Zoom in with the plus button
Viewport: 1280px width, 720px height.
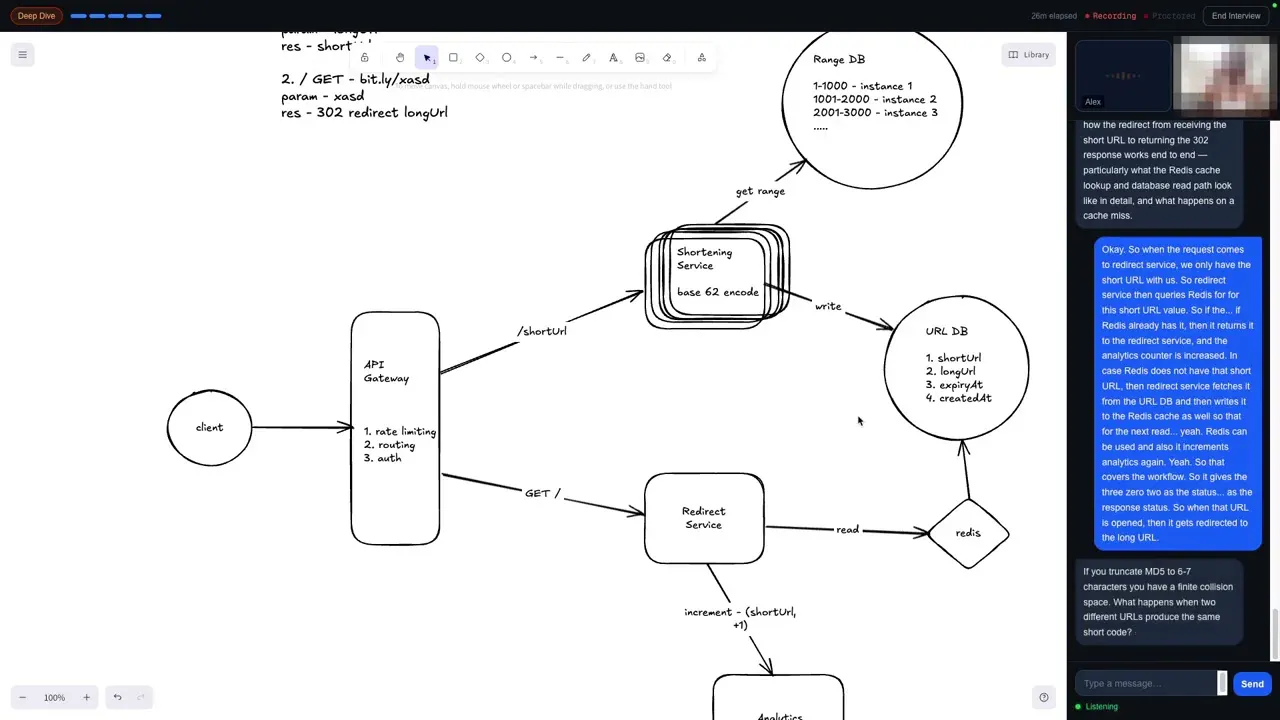[86, 697]
